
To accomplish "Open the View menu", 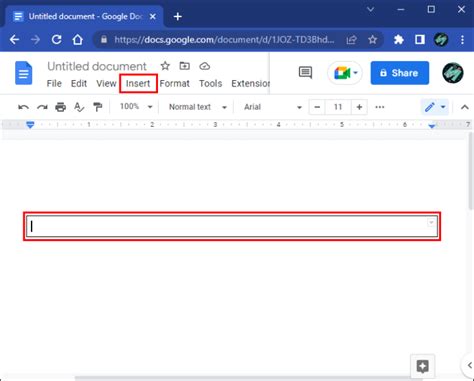I will 106,83.
